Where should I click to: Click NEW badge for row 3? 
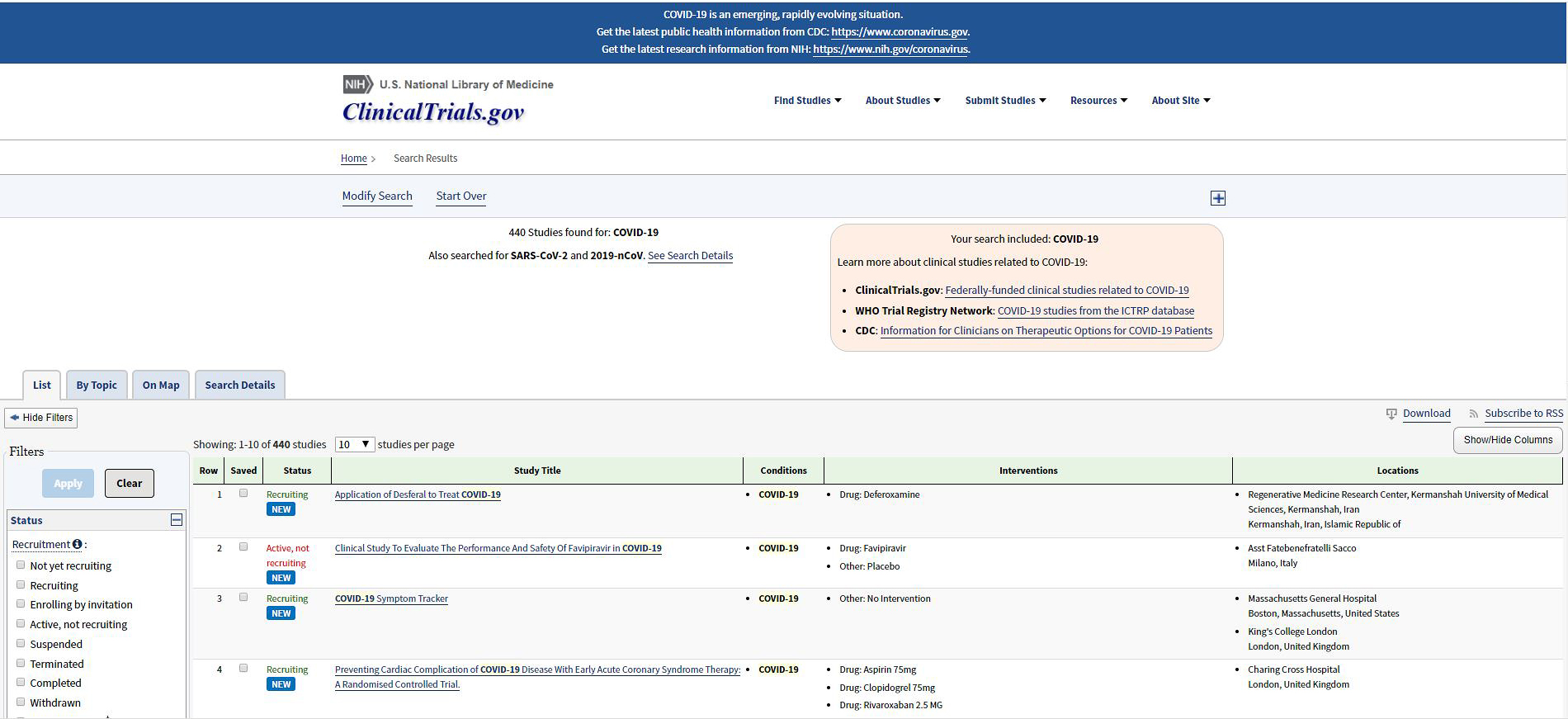(281, 613)
